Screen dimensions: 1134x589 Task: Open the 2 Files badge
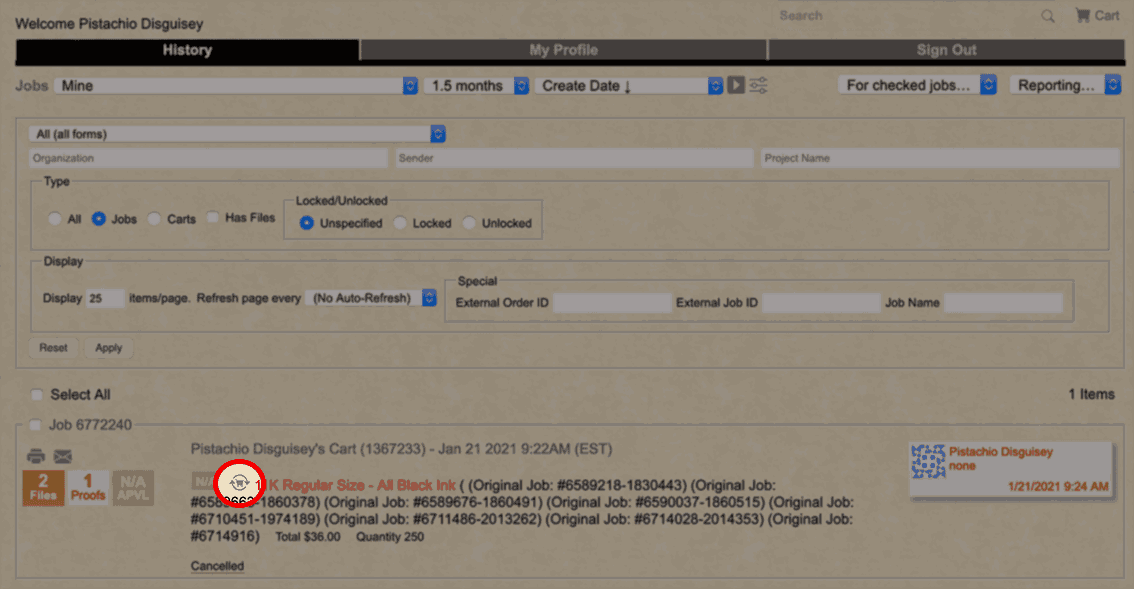pyautogui.click(x=43, y=488)
